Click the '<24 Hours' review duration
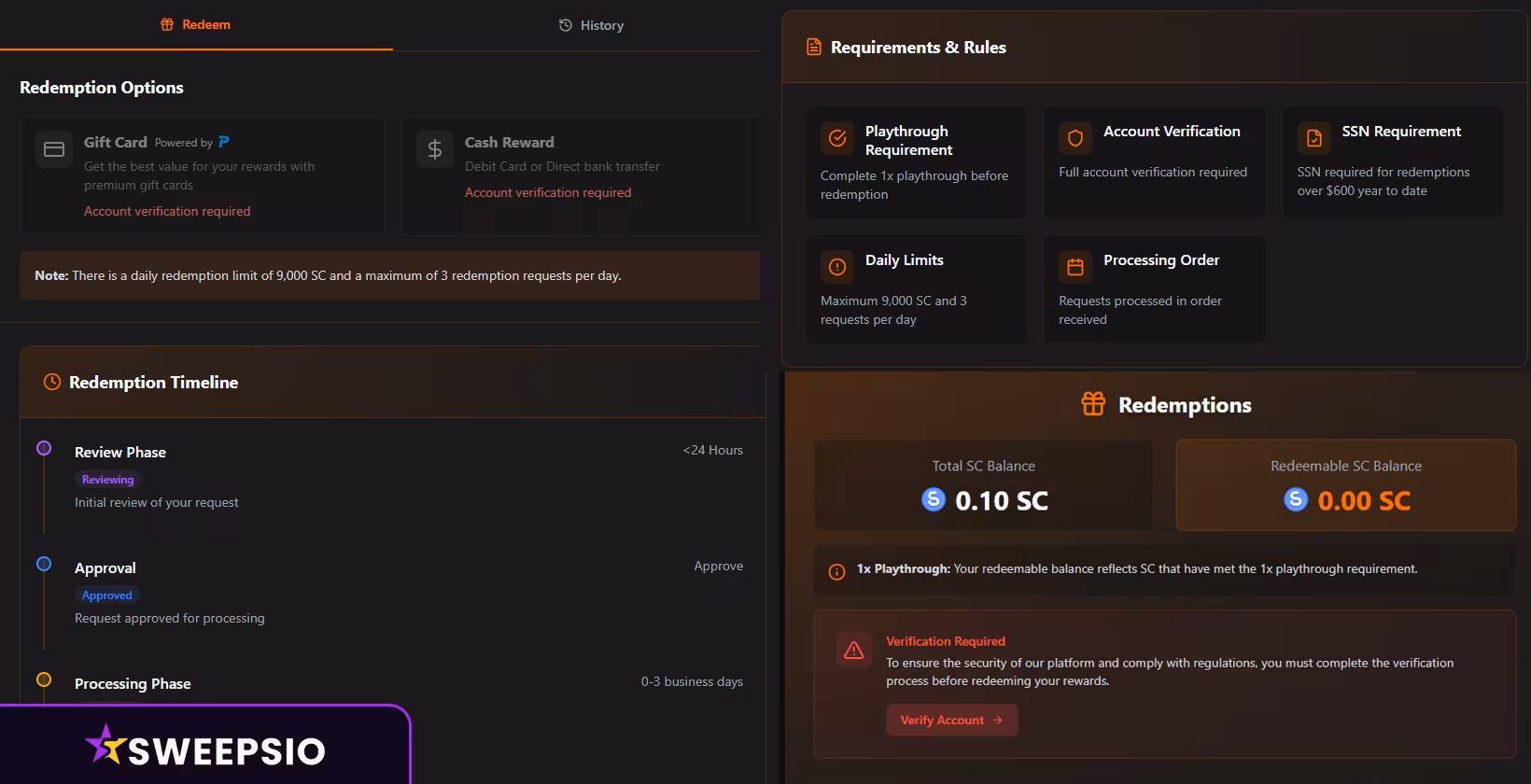This screenshot has height=784, width=1531. [713, 450]
